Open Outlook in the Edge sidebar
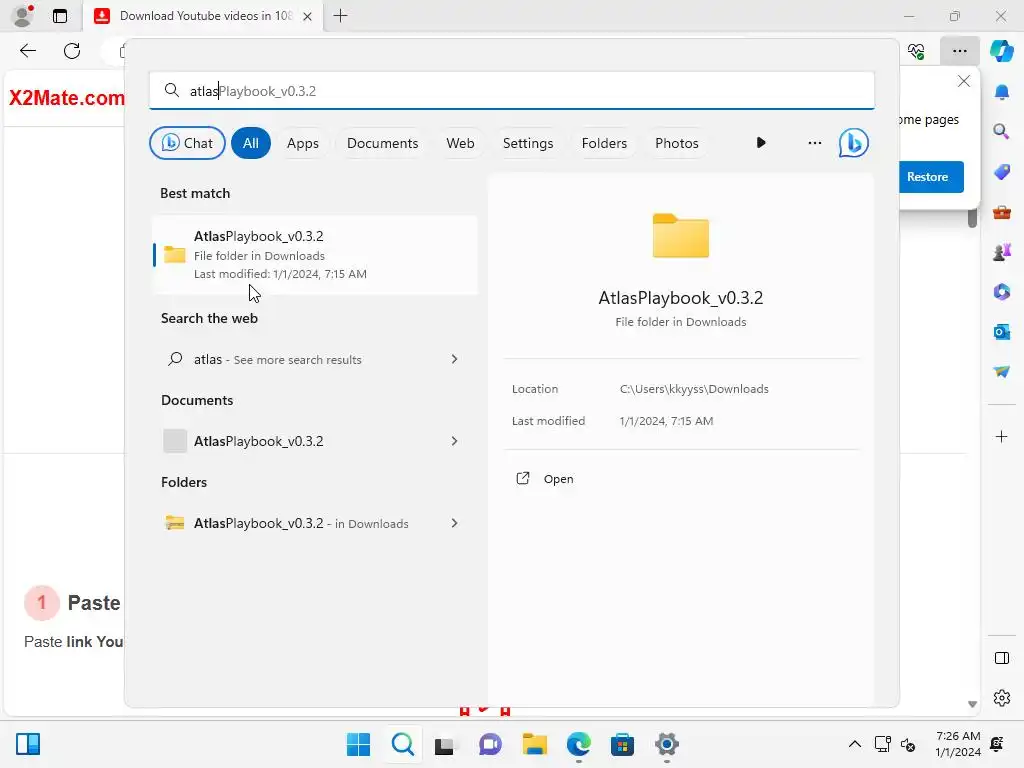Screen dimensions: 1024x768 pyautogui.click(x=1001, y=332)
